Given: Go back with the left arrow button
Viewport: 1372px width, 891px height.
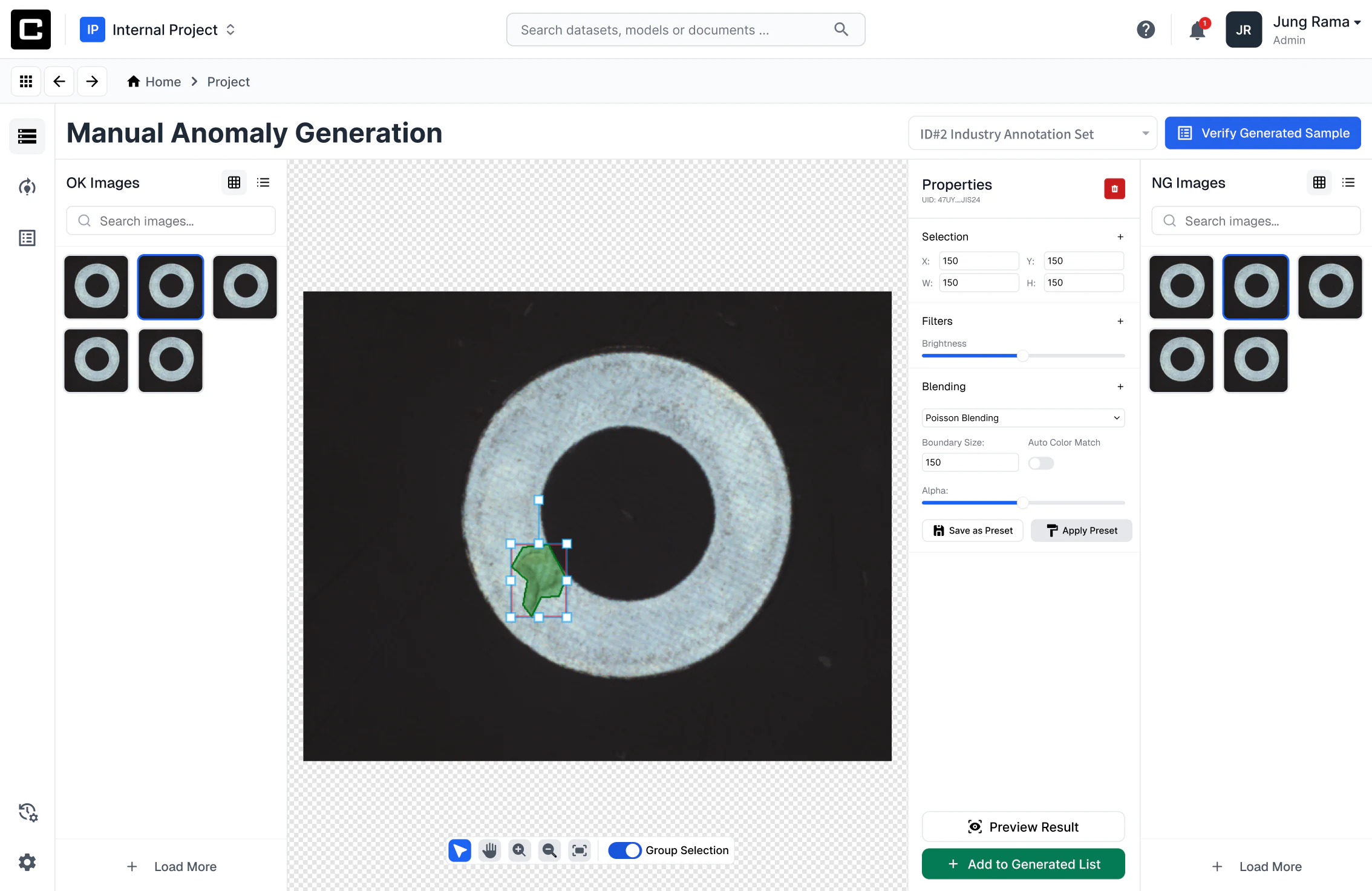Looking at the screenshot, I should [x=59, y=81].
